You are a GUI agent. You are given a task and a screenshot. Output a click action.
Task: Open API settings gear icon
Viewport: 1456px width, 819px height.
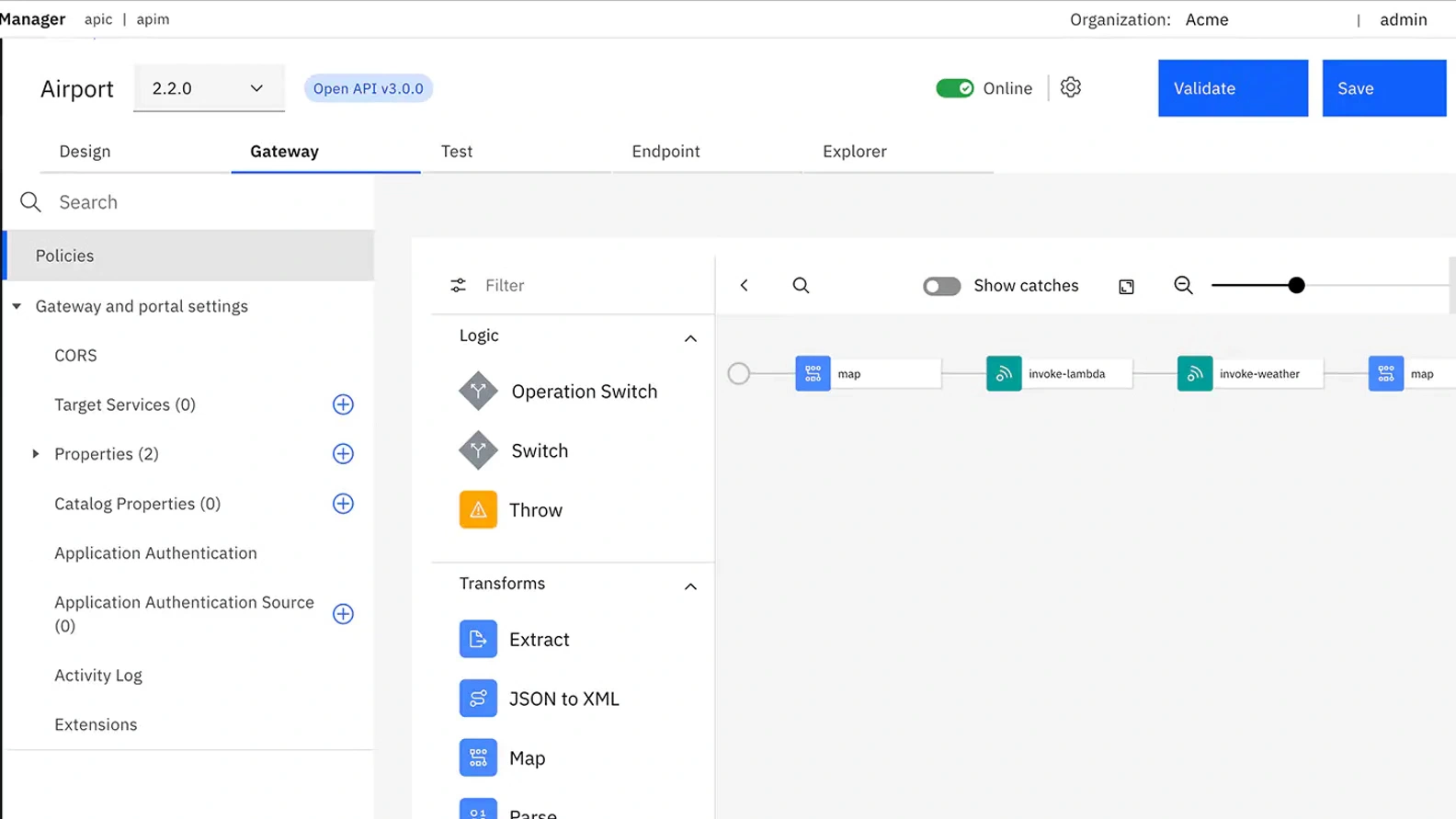pyautogui.click(x=1070, y=88)
